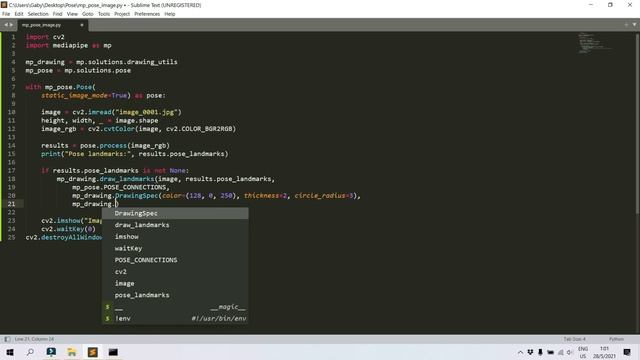This screenshot has height=360, width=640.
Task: Choose POSE_CONNECTIONS from autocomplete list
Action: 175,260
